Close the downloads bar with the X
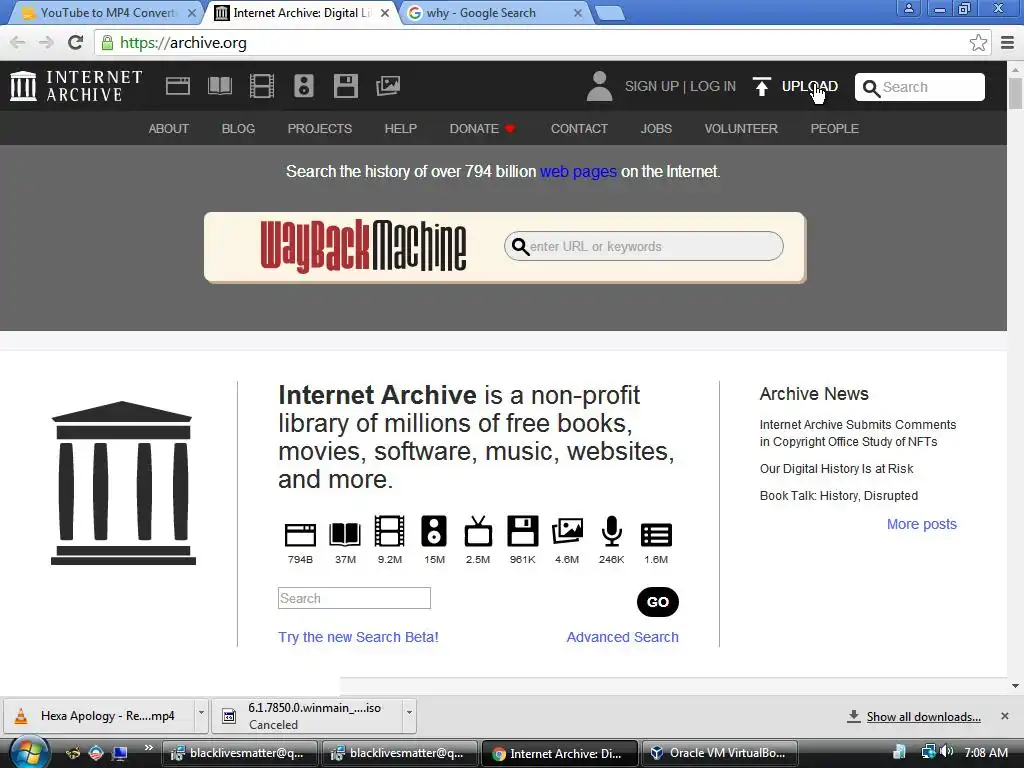This screenshot has width=1024, height=768. [x=1004, y=716]
